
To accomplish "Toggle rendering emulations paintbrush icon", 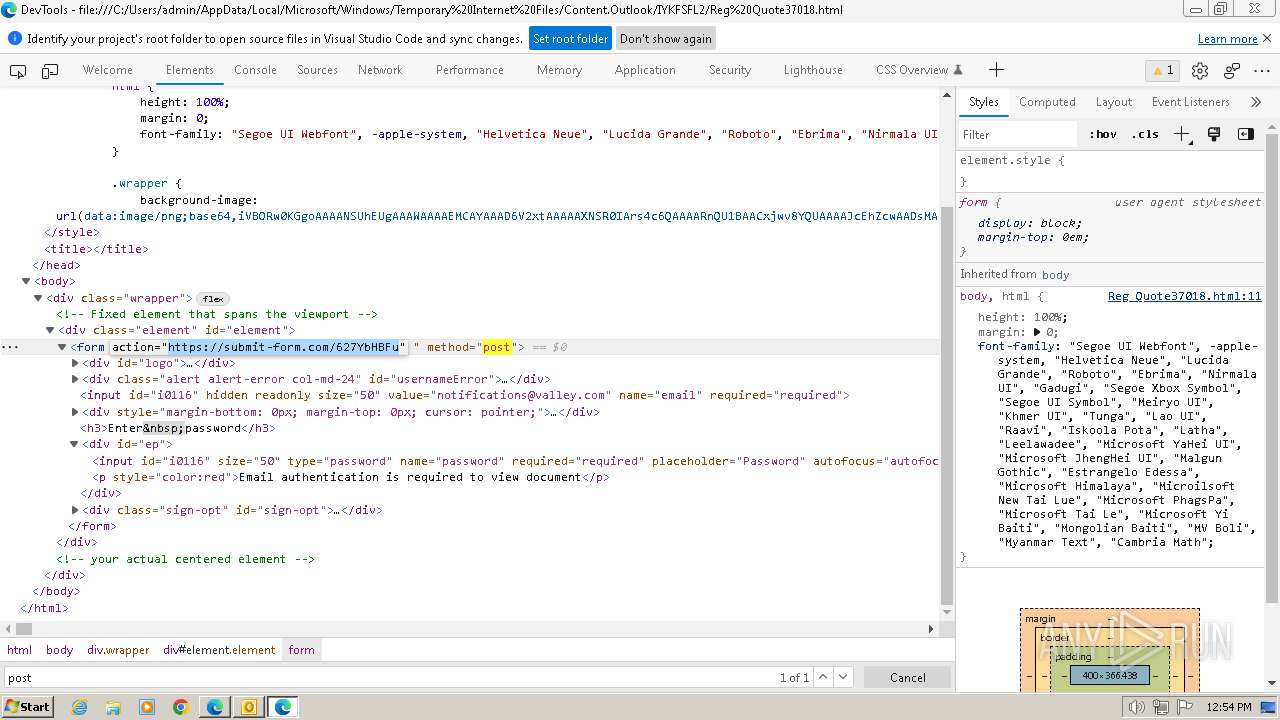I will click(1214, 134).
